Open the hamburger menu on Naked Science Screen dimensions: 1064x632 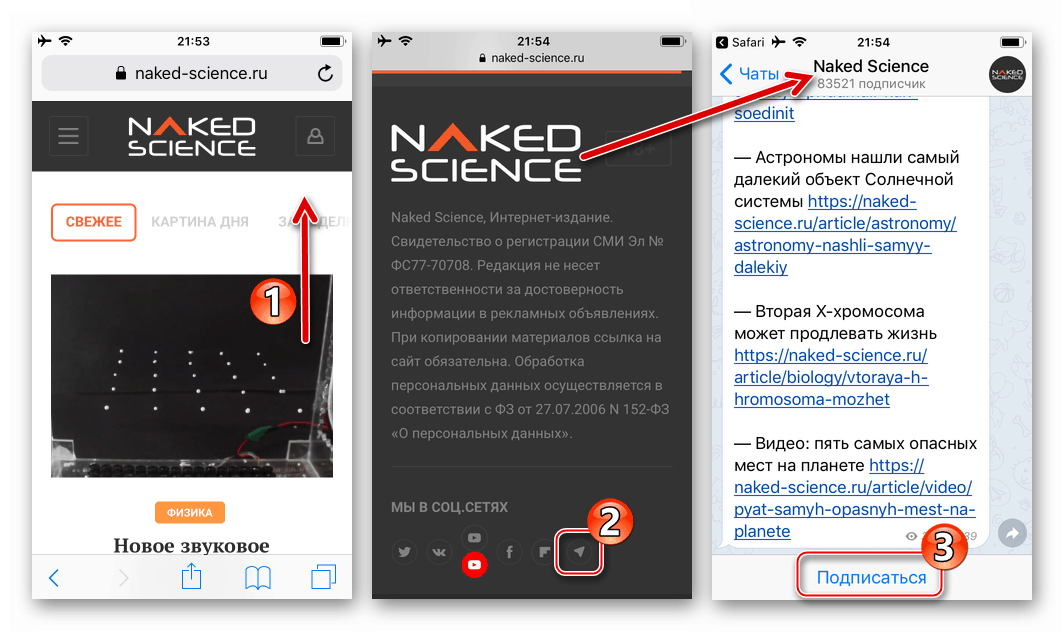pos(68,136)
